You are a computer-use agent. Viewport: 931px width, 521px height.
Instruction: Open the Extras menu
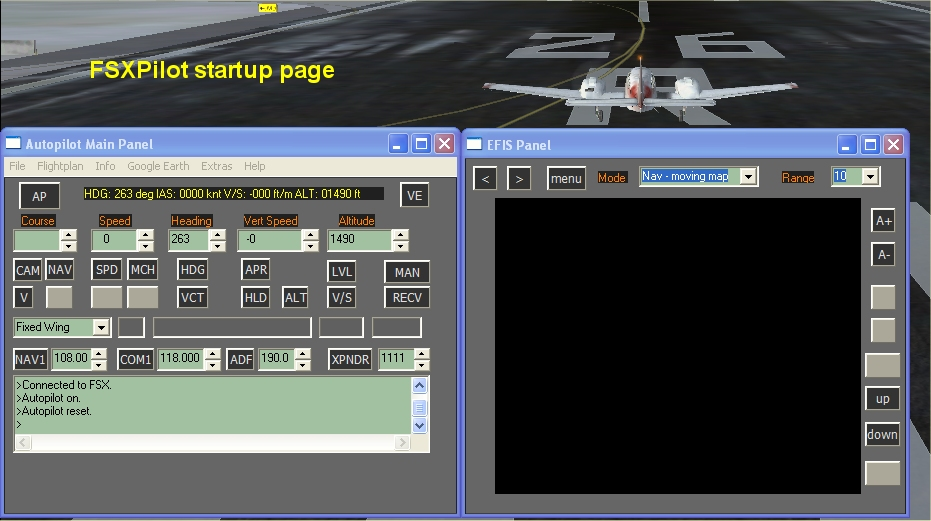[x=216, y=166]
